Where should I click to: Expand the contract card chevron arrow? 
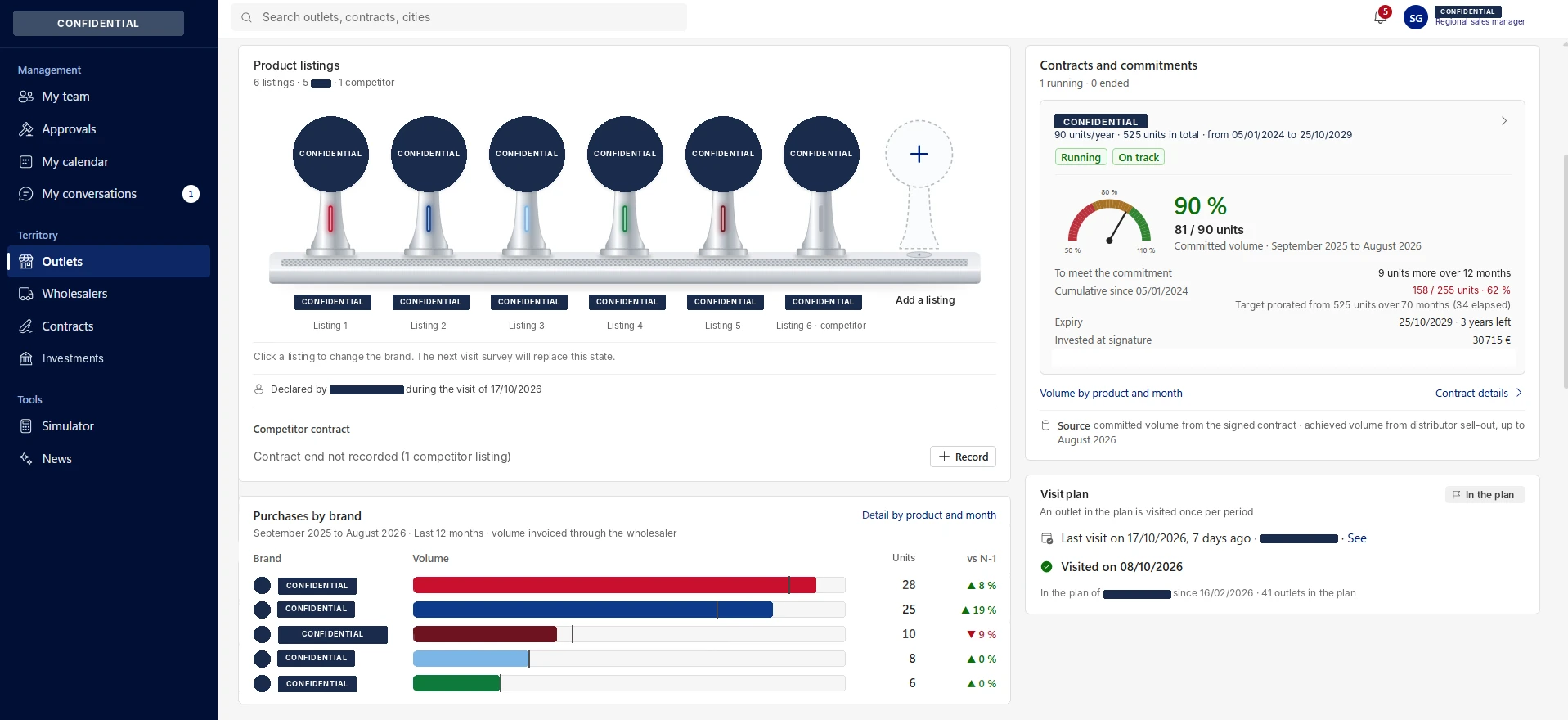pos(1503,121)
